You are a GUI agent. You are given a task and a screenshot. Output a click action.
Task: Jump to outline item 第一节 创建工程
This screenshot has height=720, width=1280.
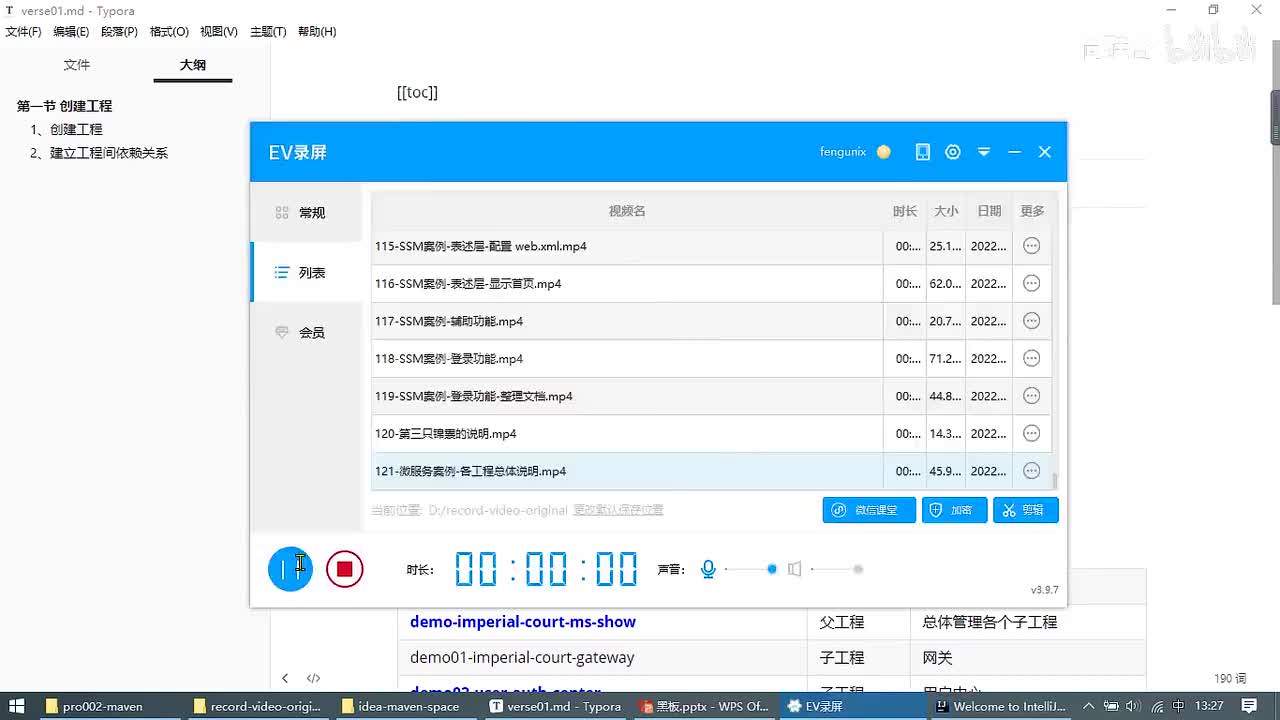coord(64,106)
